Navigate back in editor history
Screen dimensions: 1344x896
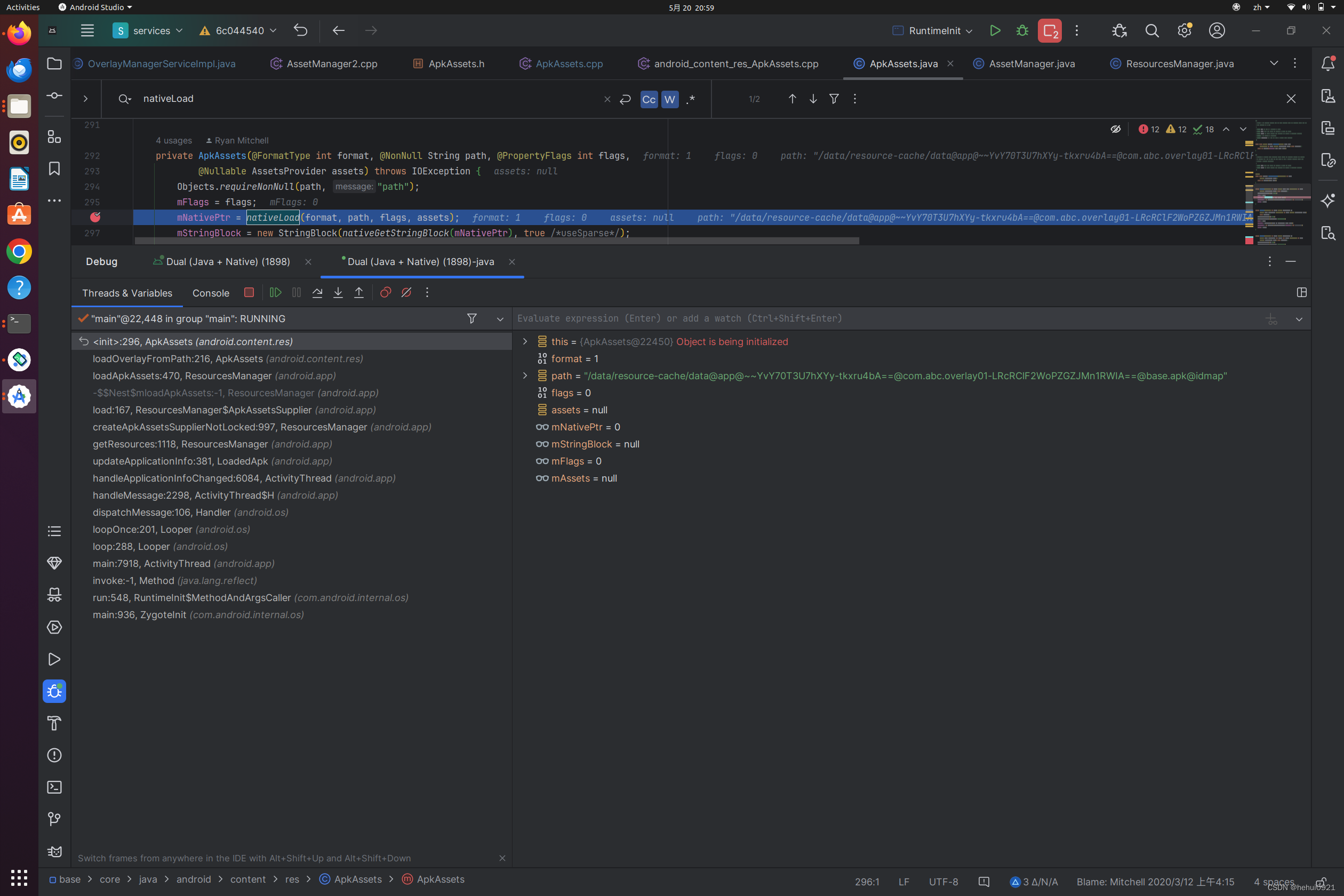pyautogui.click(x=338, y=30)
